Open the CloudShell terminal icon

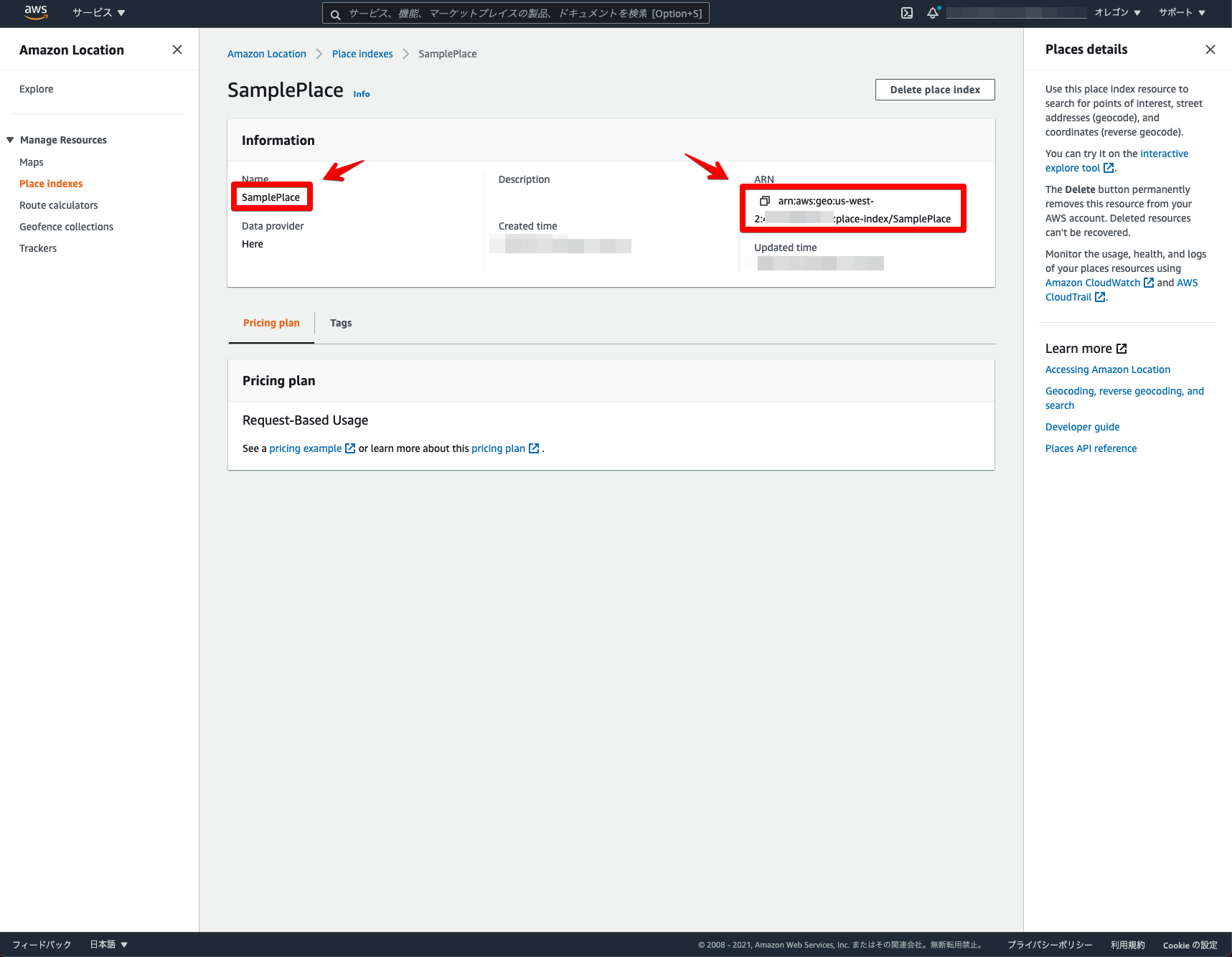coord(906,13)
